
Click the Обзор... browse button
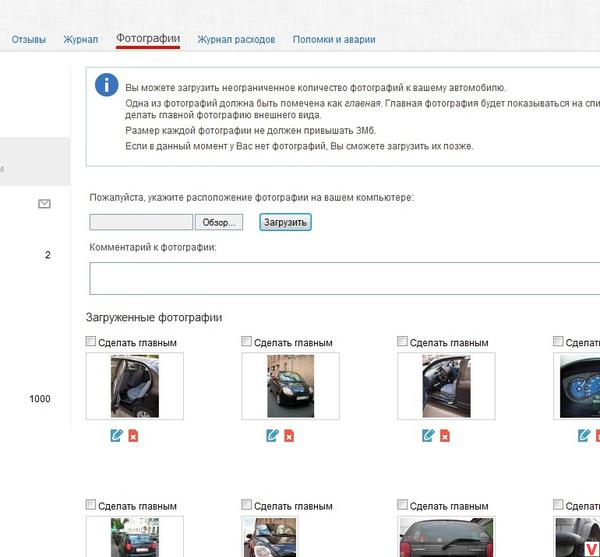(219, 222)
